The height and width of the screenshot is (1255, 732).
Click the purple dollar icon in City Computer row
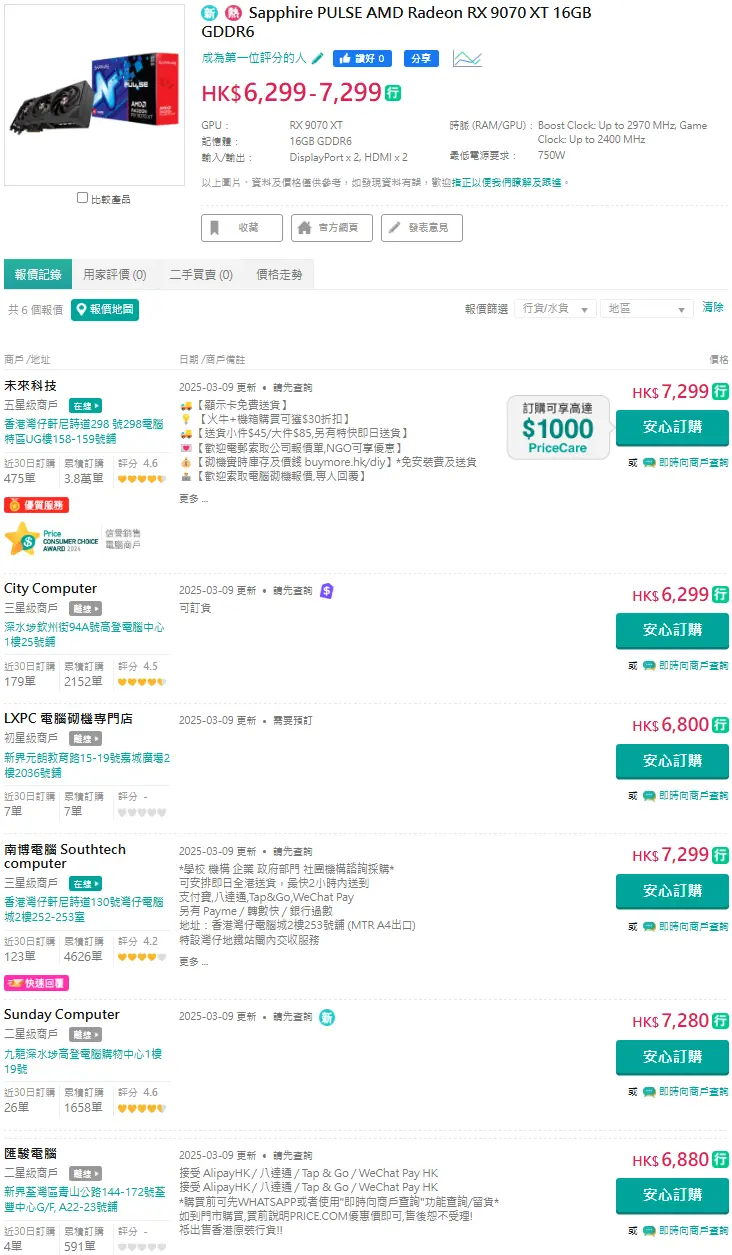tap(327, 591)
